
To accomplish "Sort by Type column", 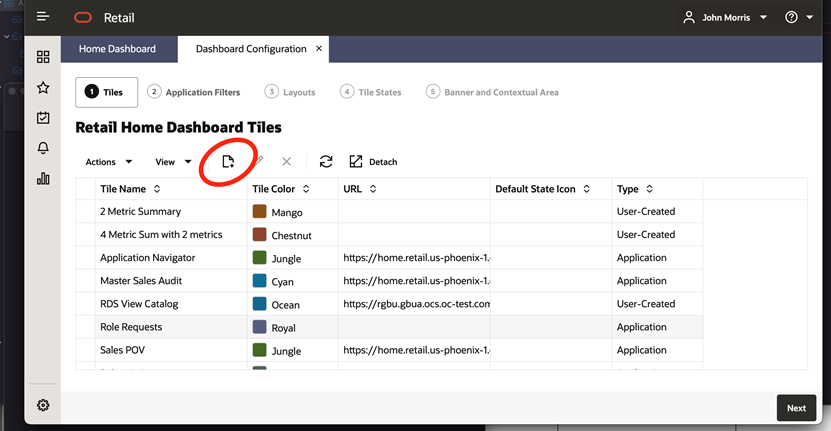I will pos(649,189).
